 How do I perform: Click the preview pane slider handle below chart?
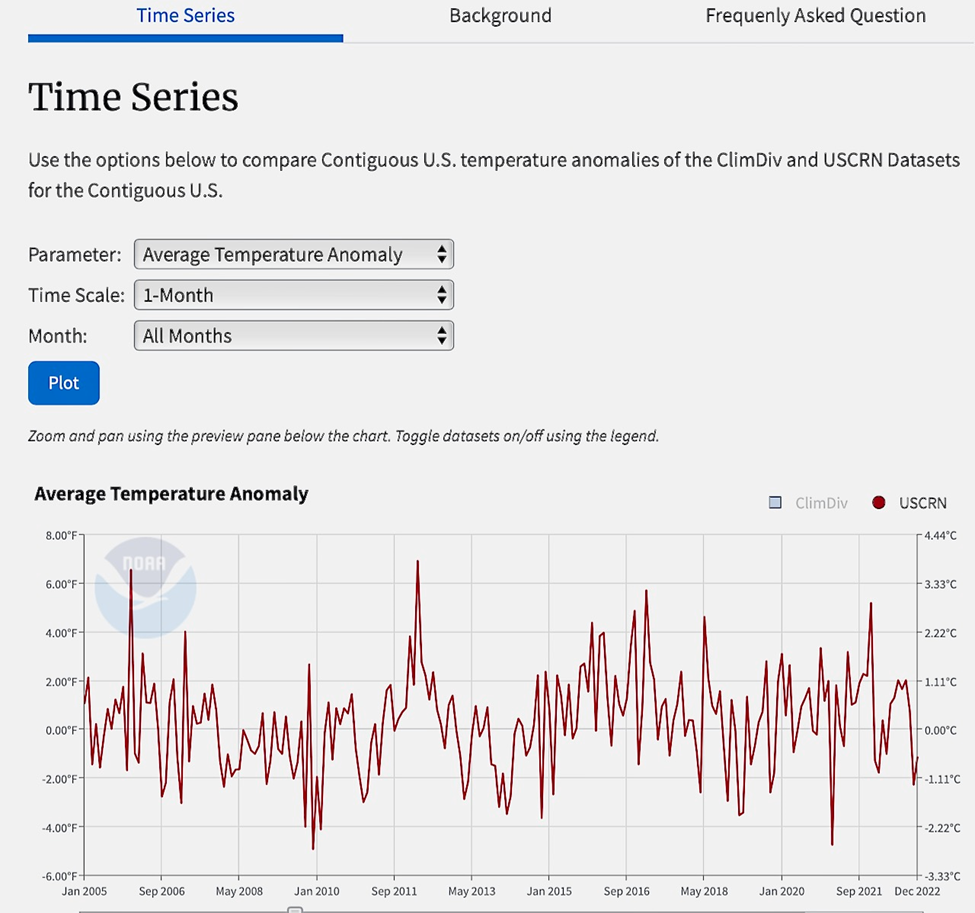295,909
